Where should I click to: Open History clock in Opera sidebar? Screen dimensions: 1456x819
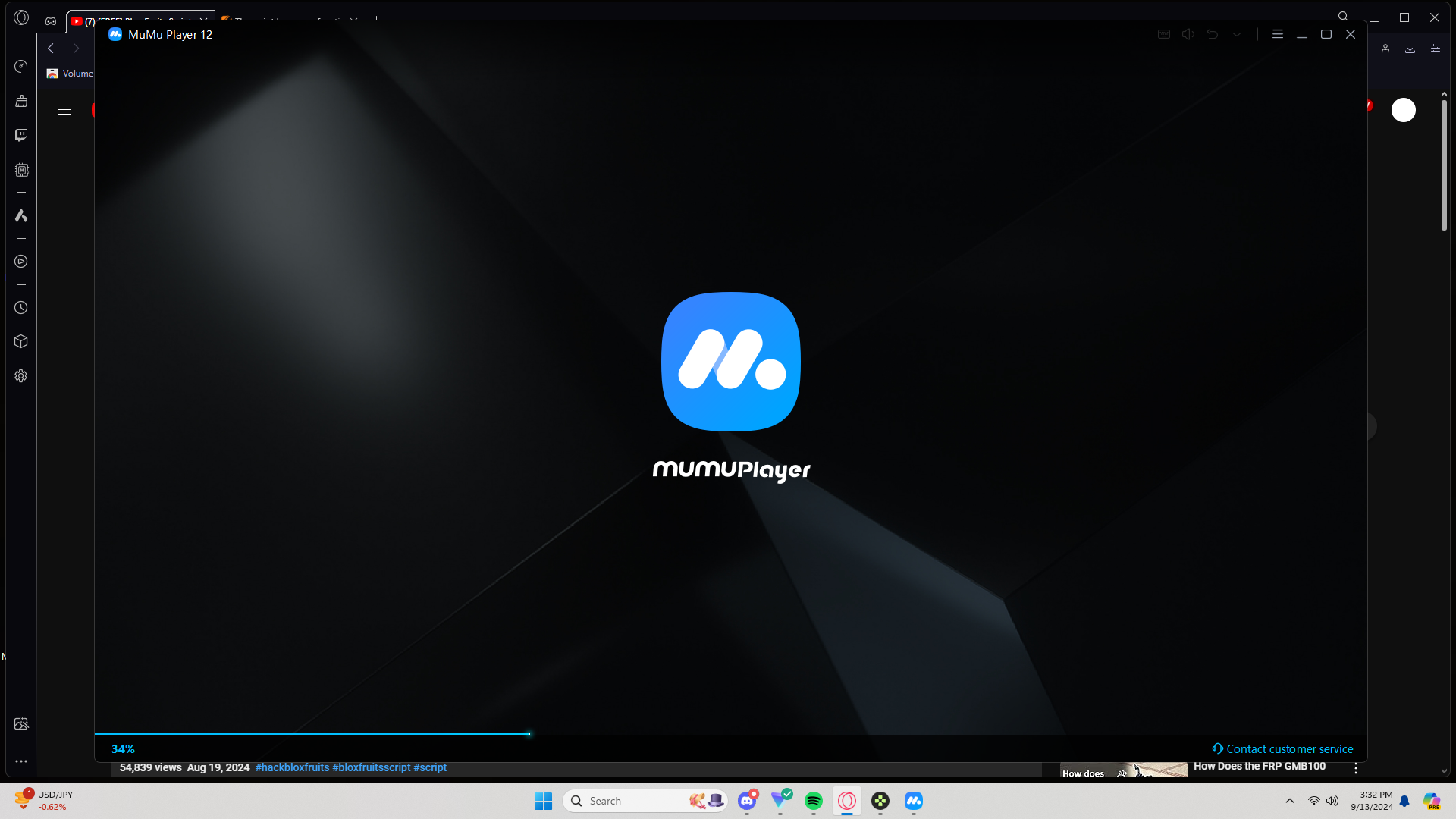(x=21, y=308)
